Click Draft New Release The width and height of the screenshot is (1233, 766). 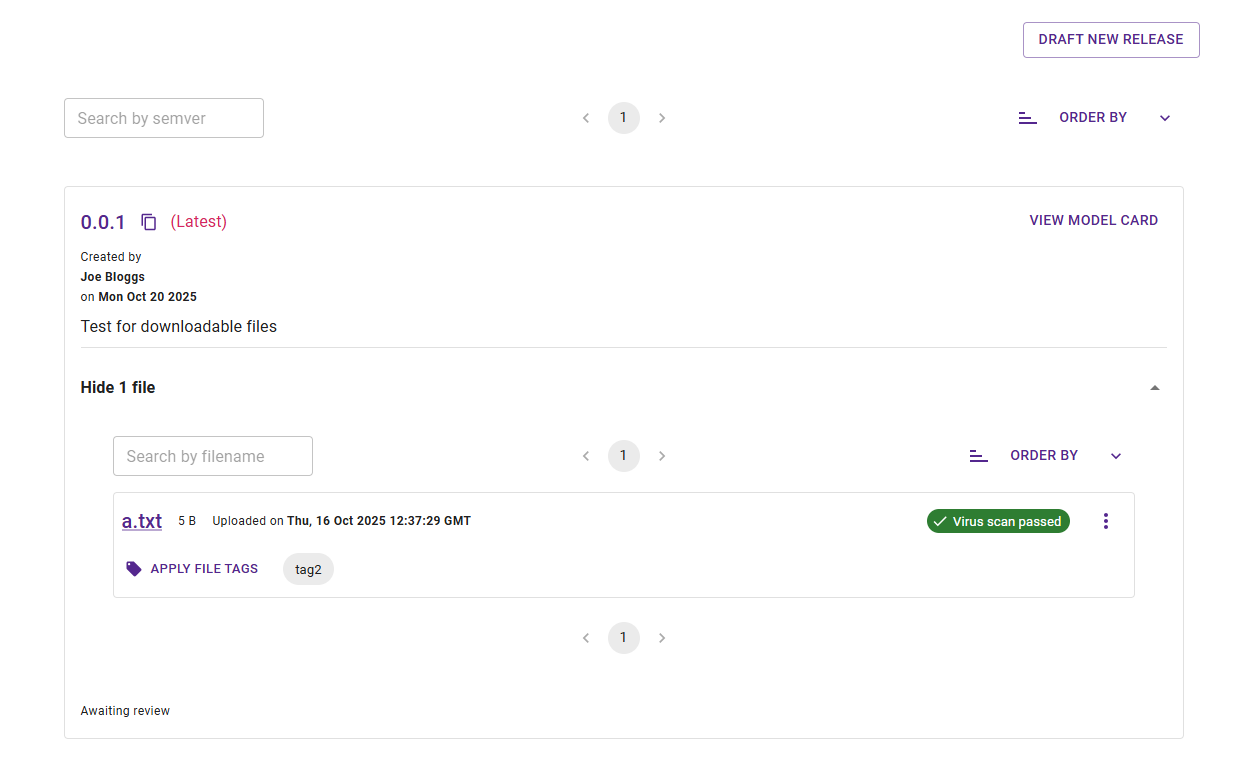pos(1111,39)
